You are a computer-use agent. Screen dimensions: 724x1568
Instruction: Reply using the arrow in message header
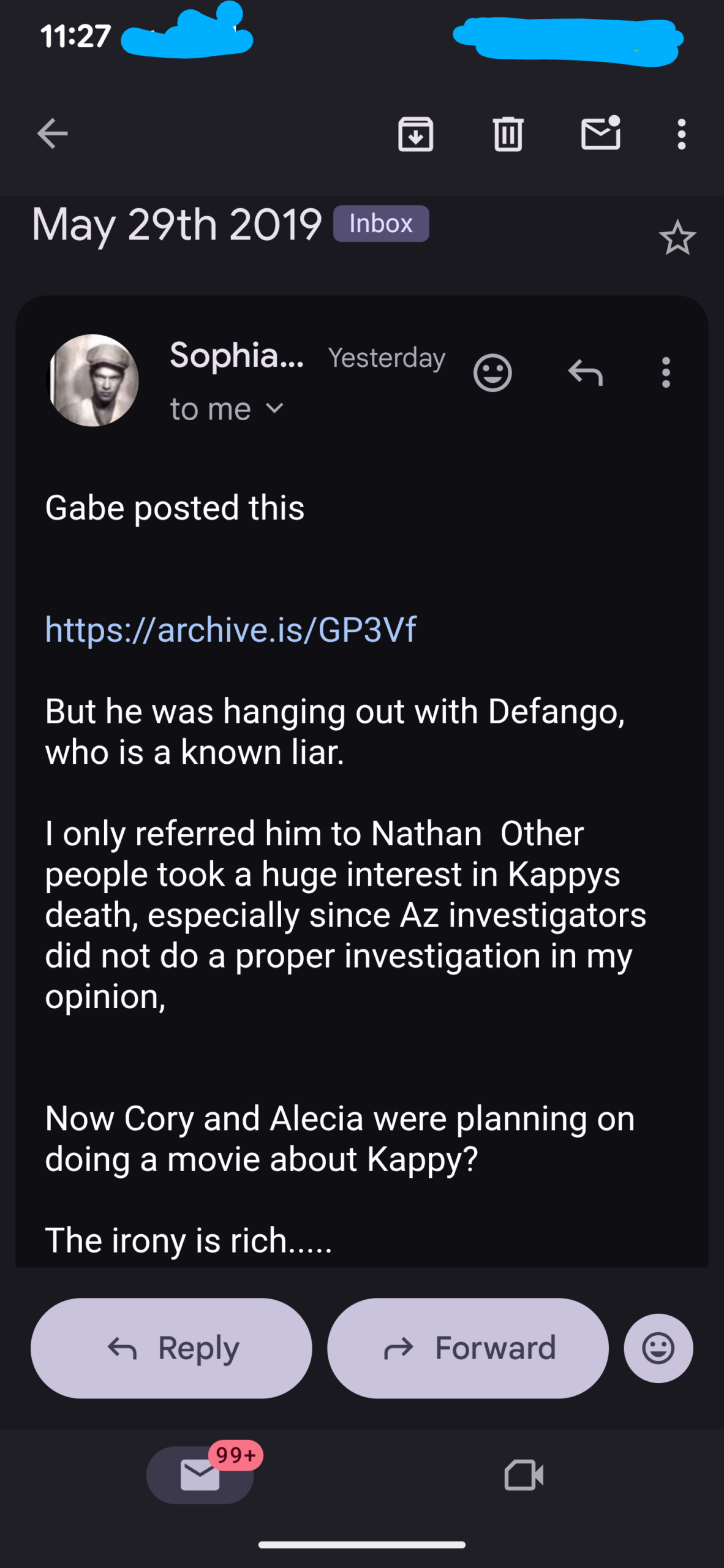click(585, 372)
